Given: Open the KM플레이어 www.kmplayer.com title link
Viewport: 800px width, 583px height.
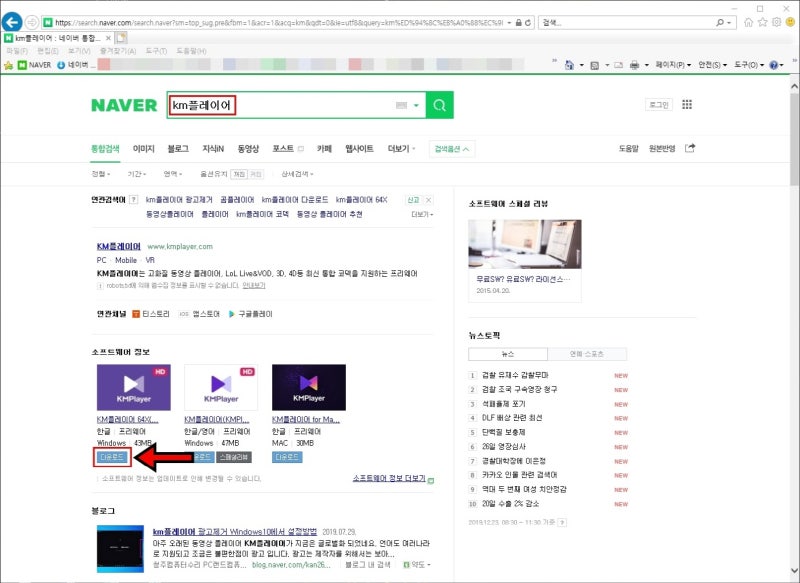Looking at the screenshot, I should (x=119, y=246).
